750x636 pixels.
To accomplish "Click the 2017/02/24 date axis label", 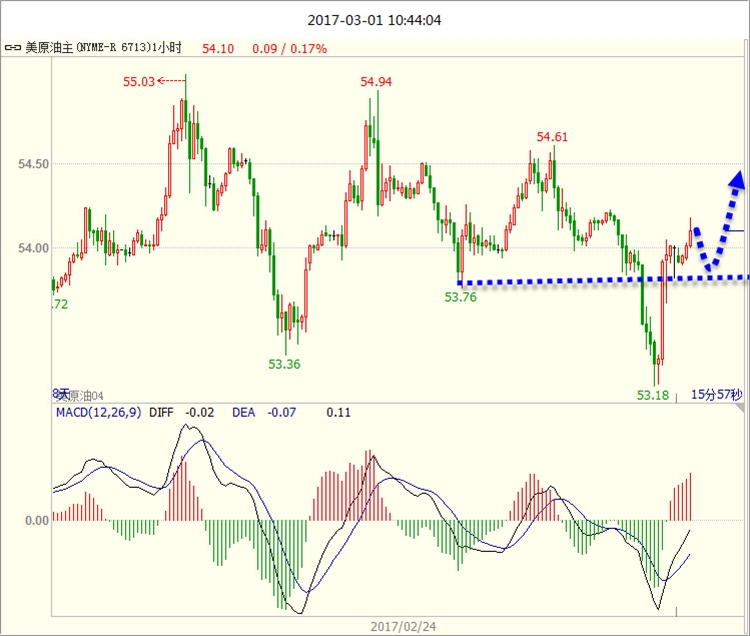I will pyautogui.click(x=403, y=626).
